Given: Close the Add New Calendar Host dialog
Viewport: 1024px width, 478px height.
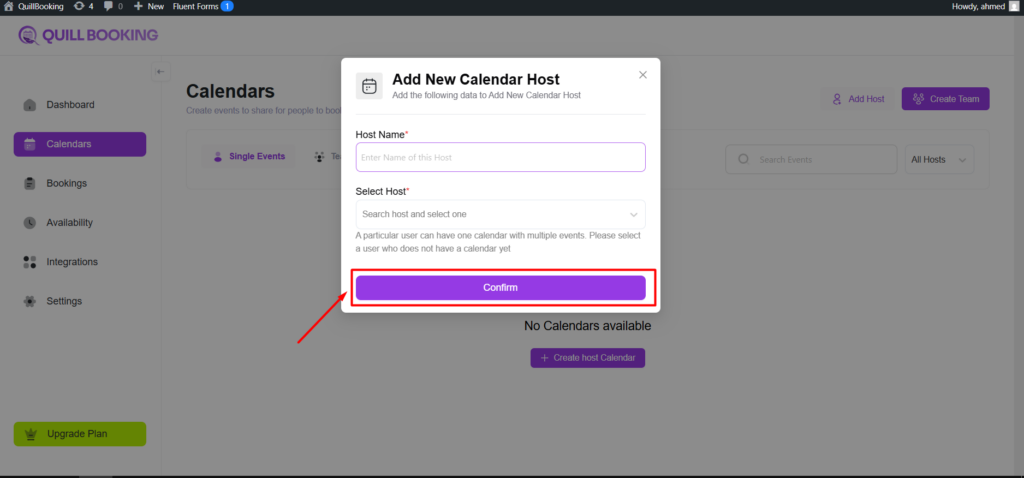Looking at the screenshot, I should coord(643,74).
